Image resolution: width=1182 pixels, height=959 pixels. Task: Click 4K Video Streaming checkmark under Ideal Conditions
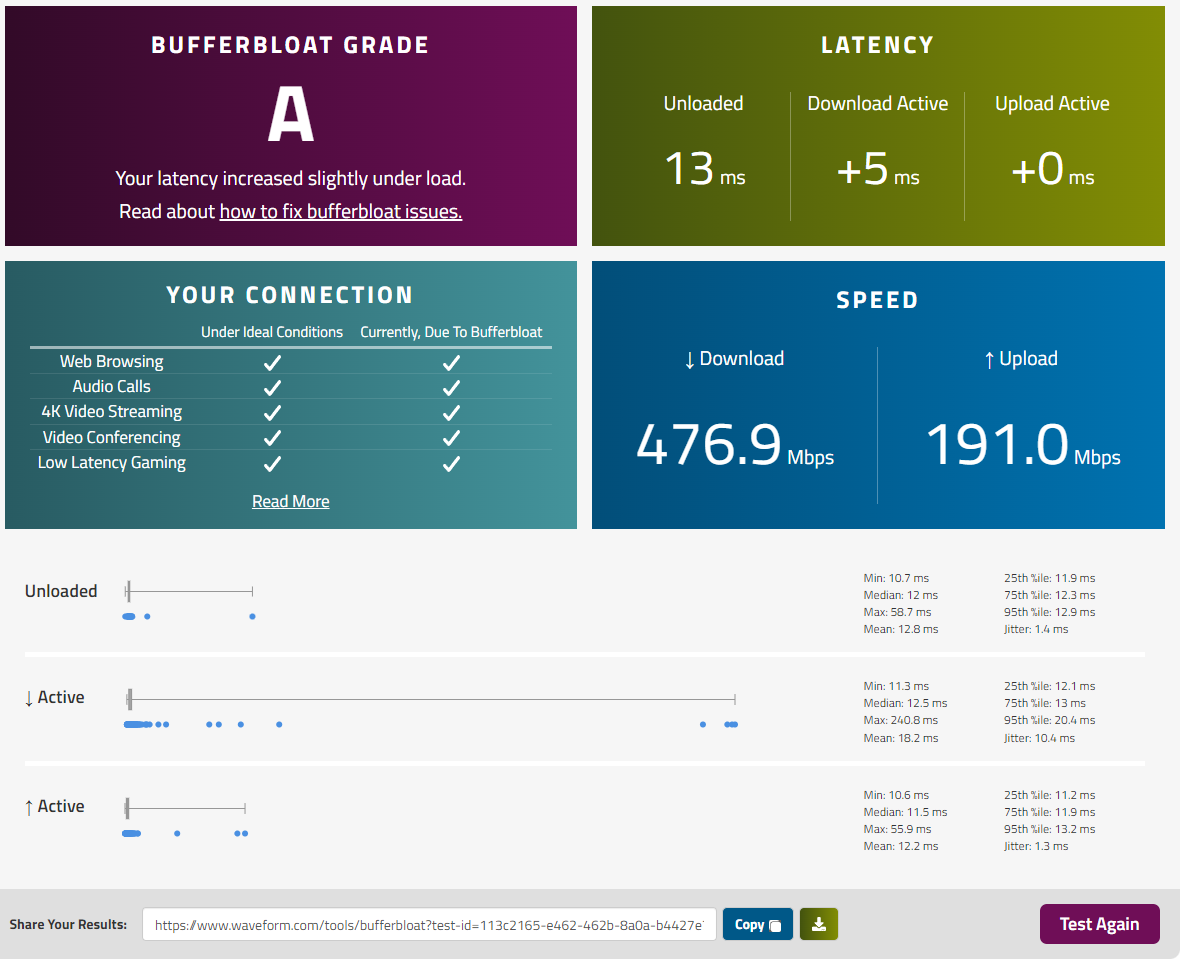click(x=271, y=412)
